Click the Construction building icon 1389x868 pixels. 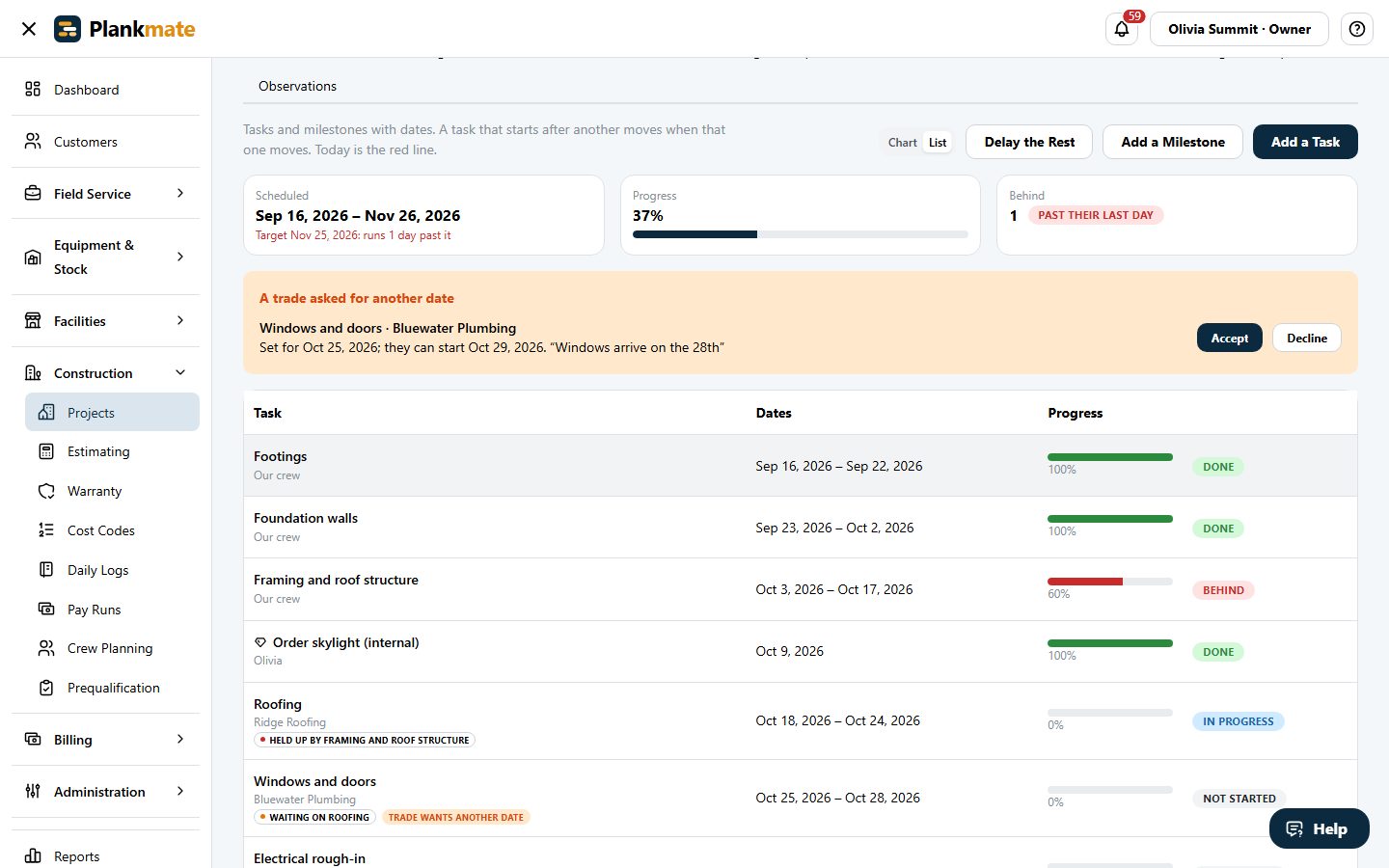[33, 373]
